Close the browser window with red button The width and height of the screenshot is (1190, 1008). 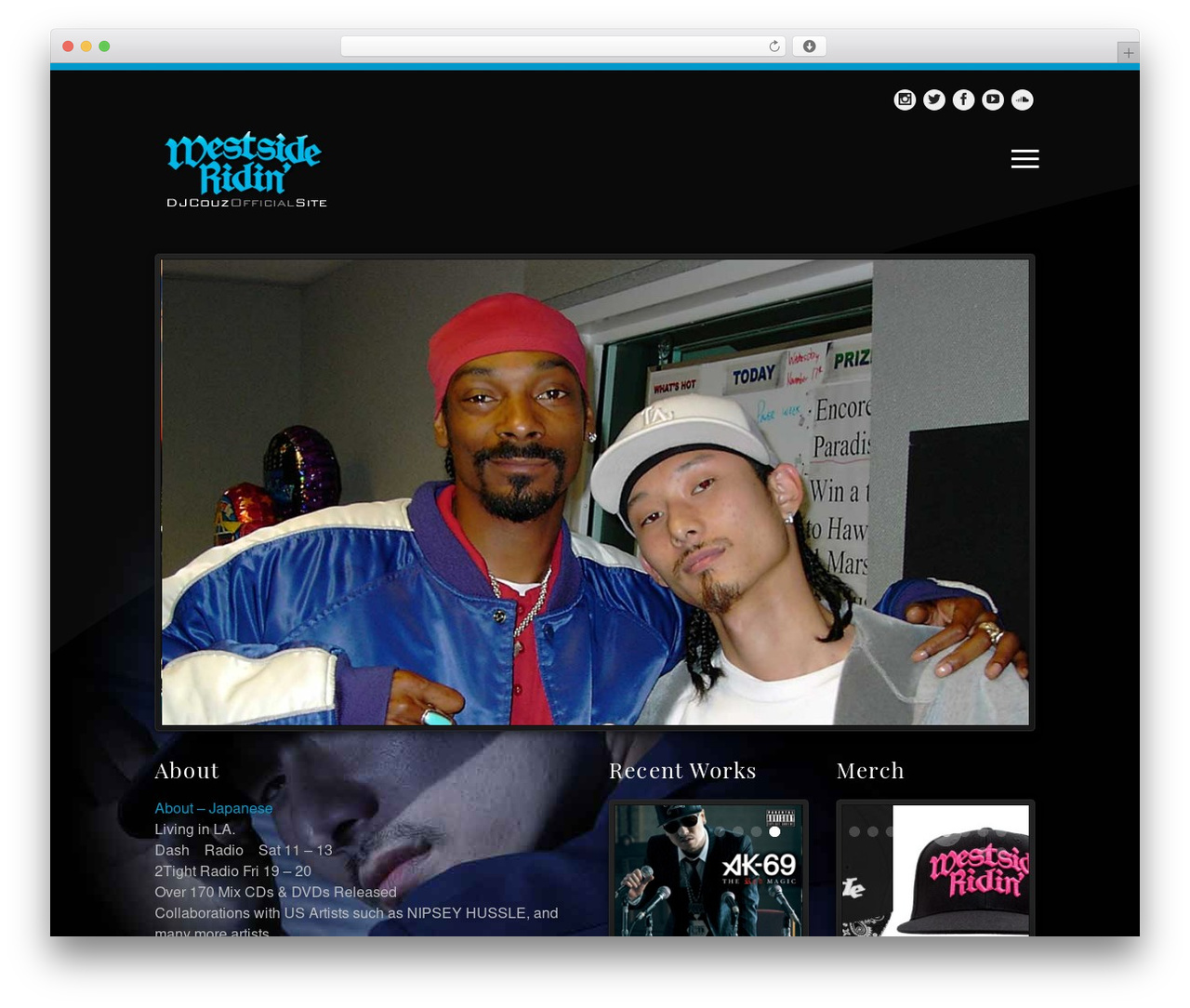pos(68,46)
